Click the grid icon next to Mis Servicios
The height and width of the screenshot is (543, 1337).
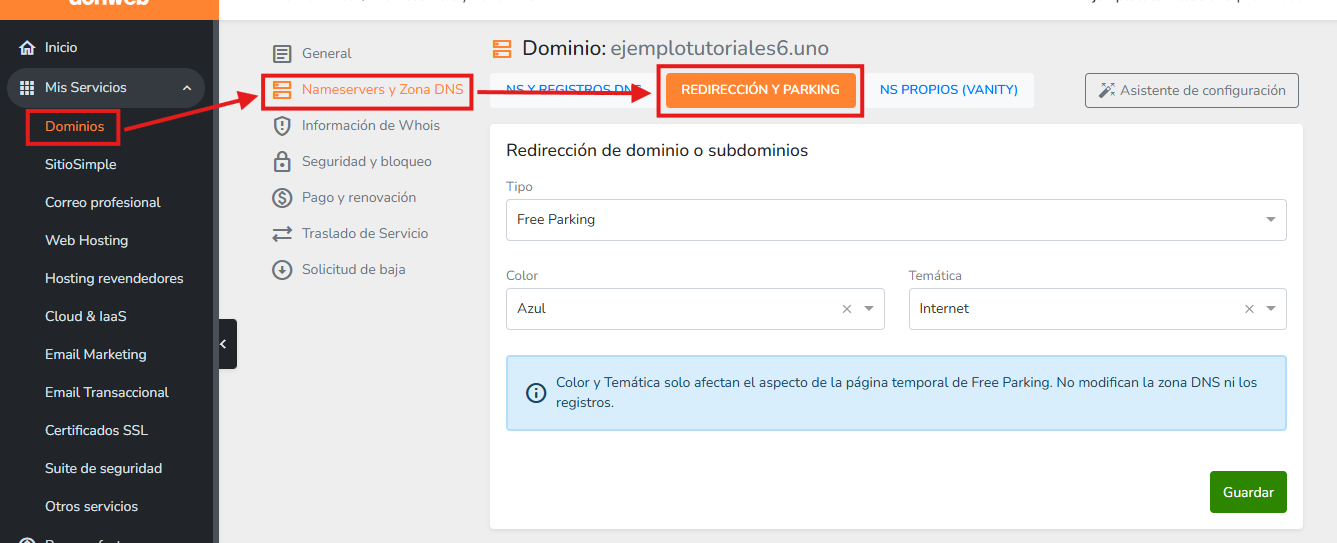[x=27, y=88]
